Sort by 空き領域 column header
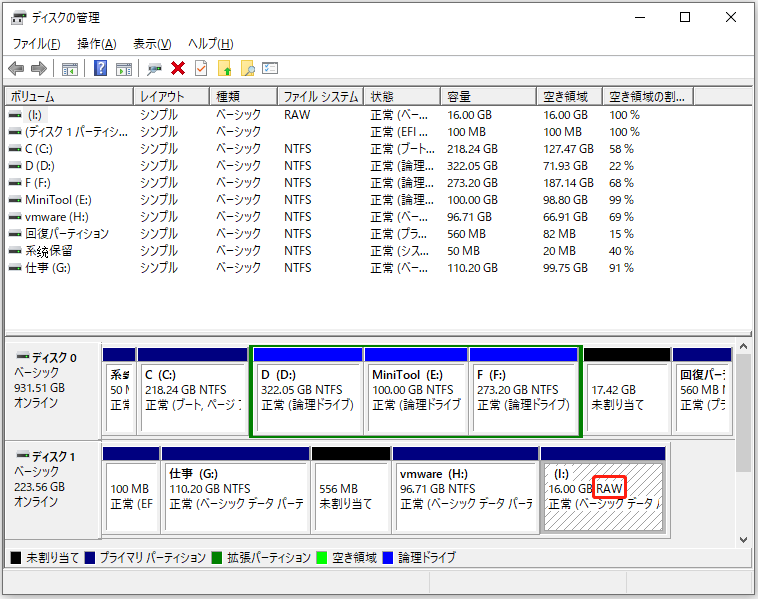 (569, 97)
